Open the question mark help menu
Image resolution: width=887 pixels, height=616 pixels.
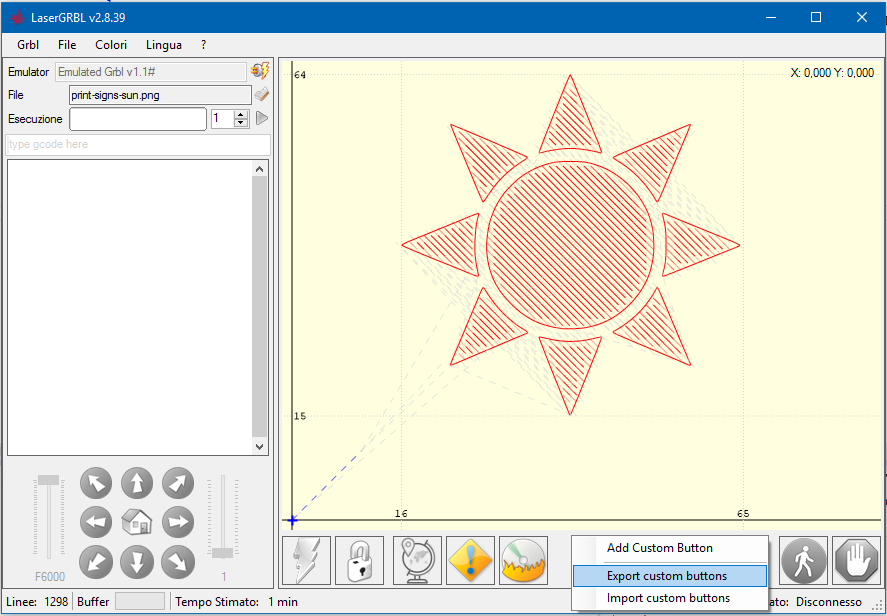point(204,45)
